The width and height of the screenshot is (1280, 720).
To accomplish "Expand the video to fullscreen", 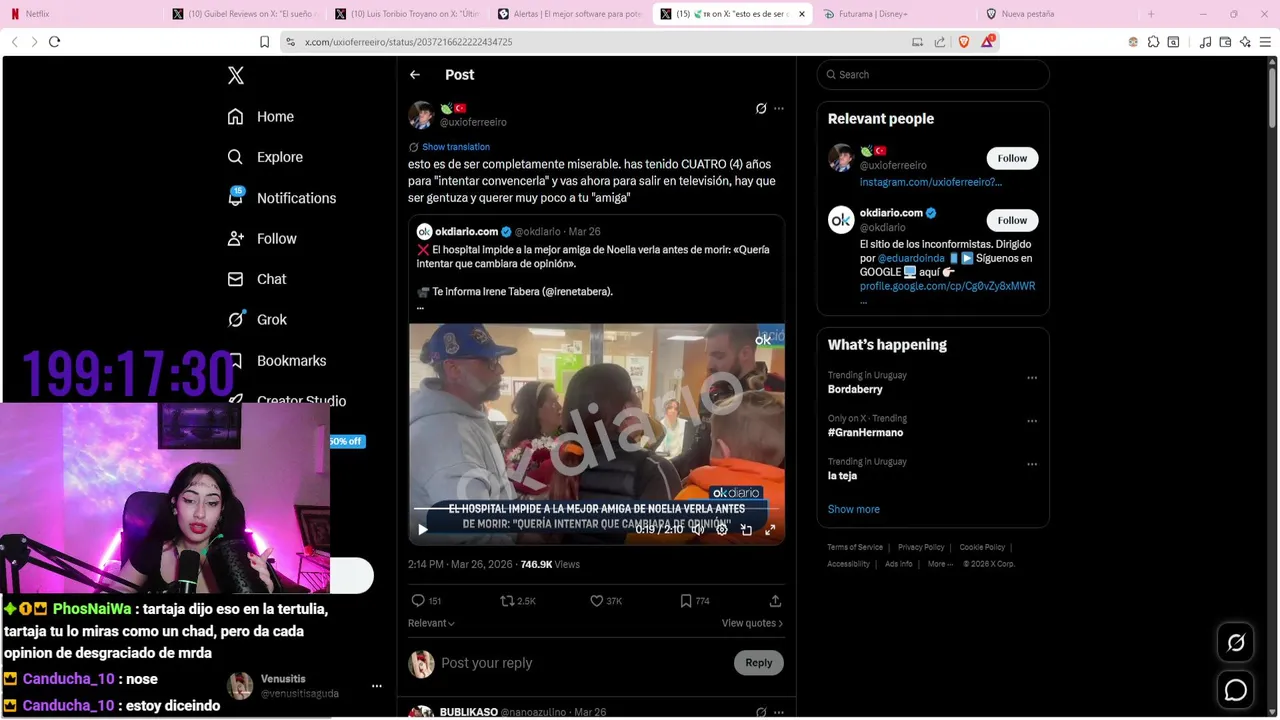I will click(x=770, y=530).
